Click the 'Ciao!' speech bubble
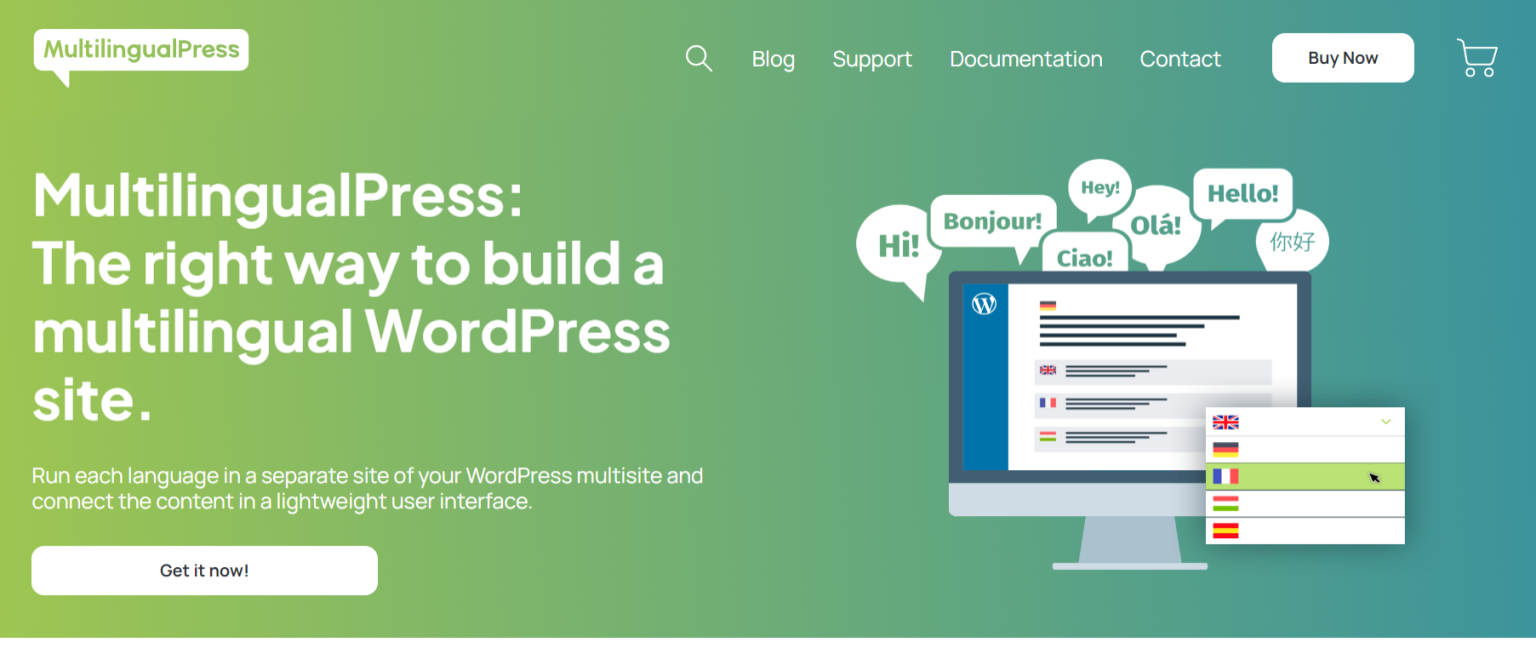1536x648 pixels. (1084, 256)
